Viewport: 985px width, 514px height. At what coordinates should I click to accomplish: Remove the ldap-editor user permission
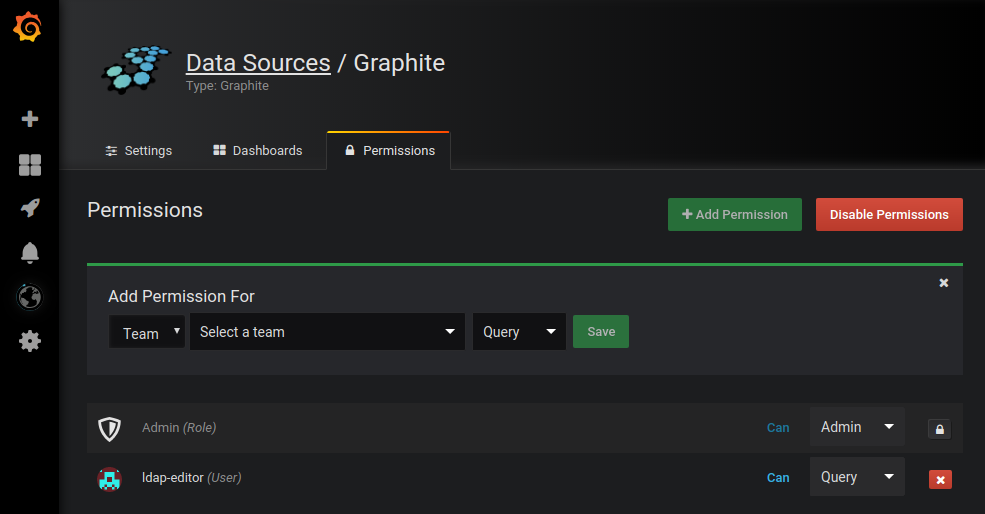click(x=940, y=479)
